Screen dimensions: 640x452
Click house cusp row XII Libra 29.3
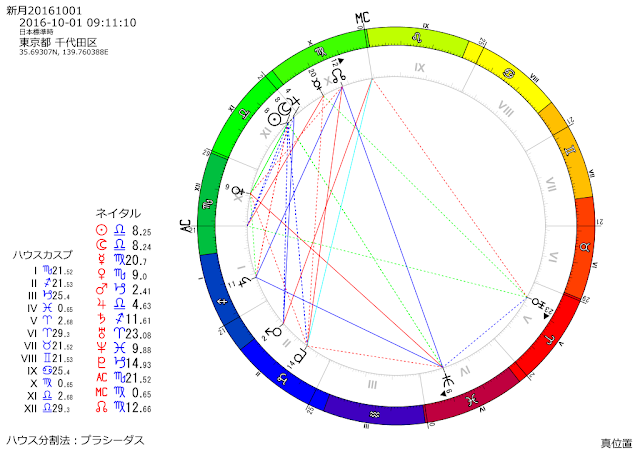[47, 409]
